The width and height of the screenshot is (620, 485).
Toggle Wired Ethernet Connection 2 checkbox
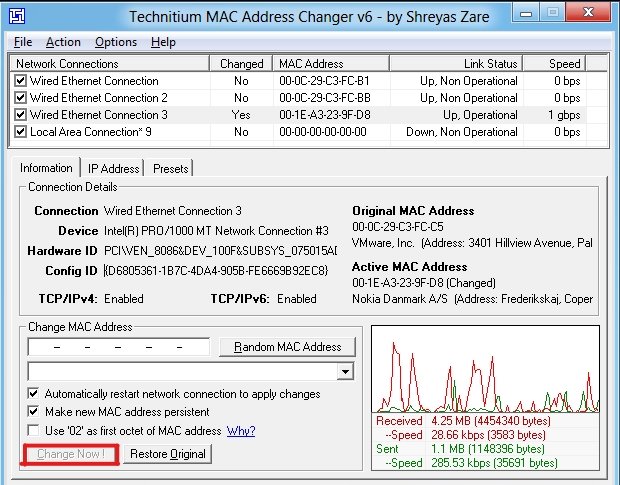coord(20,98)
